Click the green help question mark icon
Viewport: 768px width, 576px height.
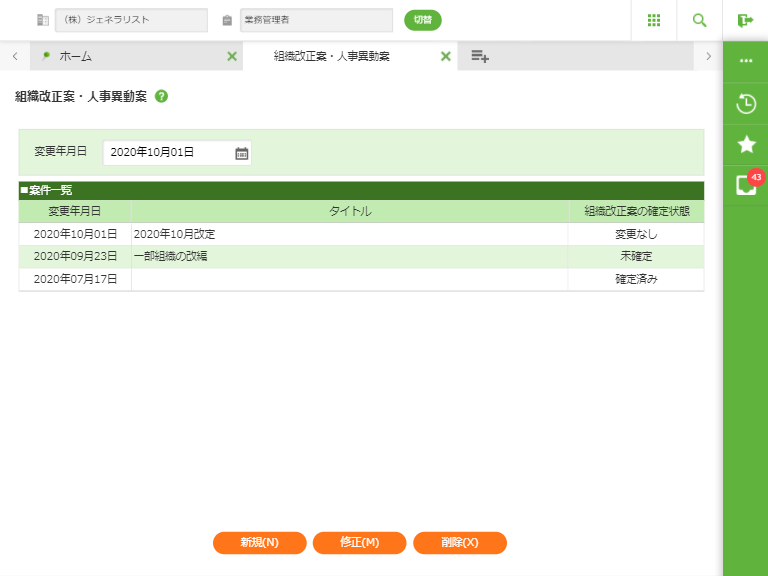161,97
